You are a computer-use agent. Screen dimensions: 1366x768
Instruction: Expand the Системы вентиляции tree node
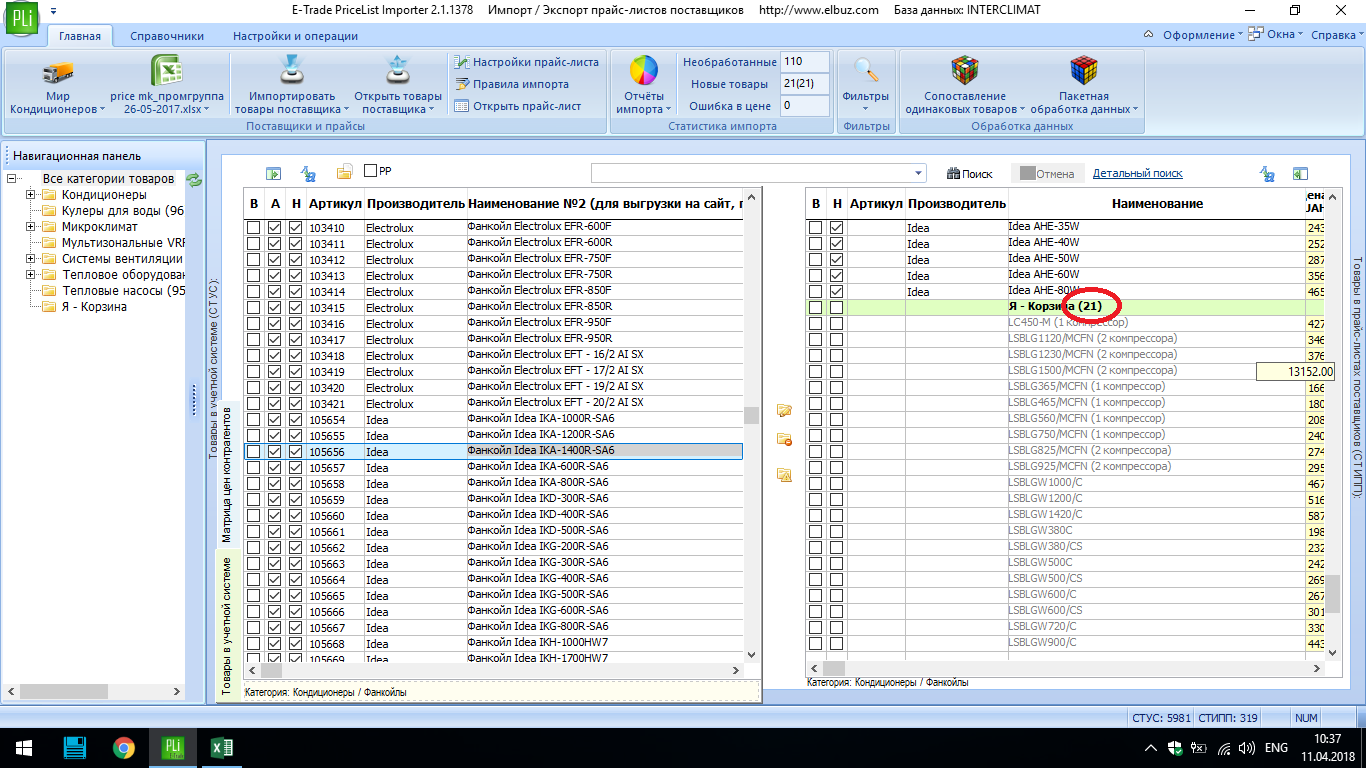pos(31,259)
